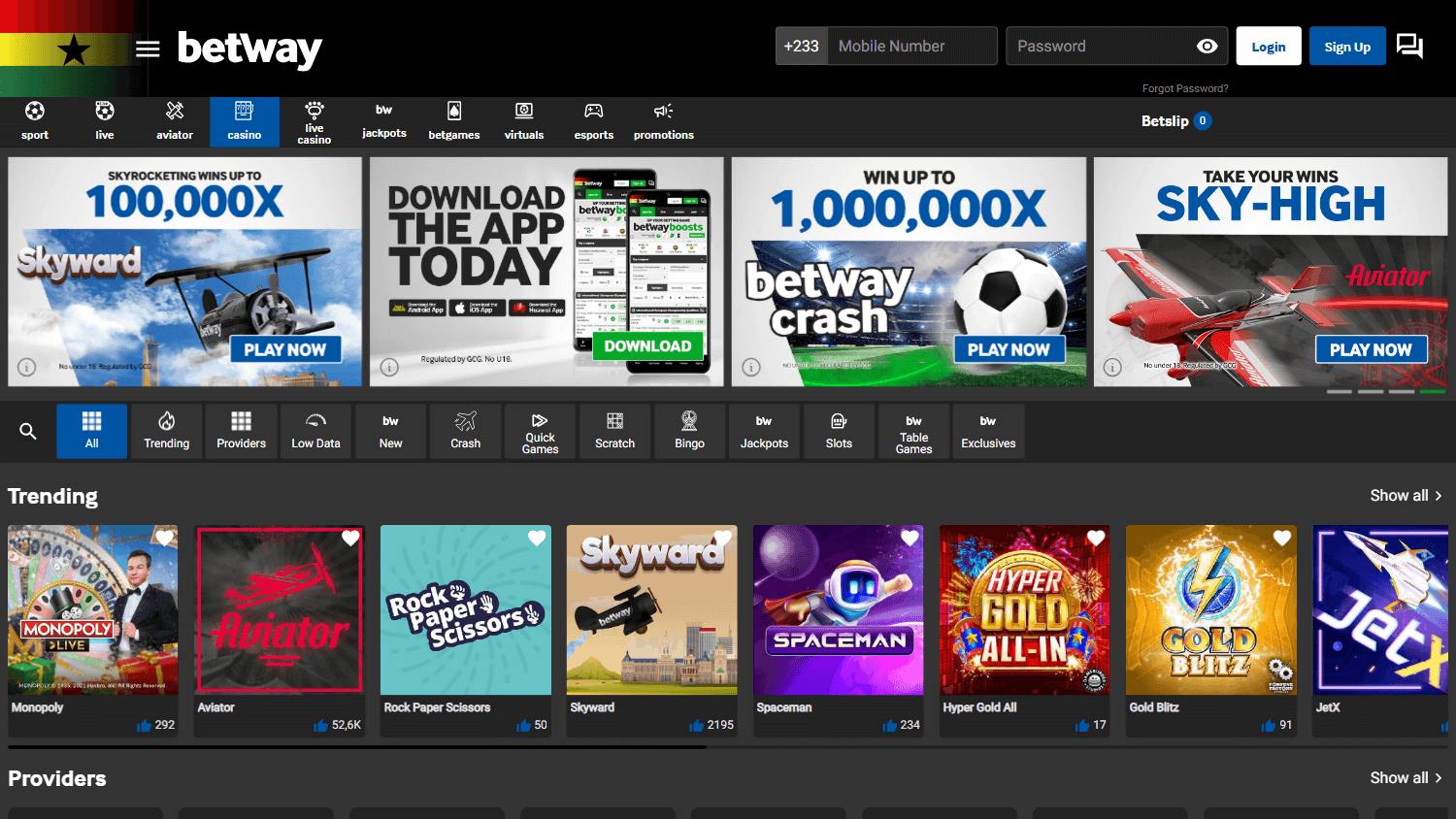Favorite the Gold Blitz heart
The width and height of the screenshot is (1456, 819).
[1282, 538]
